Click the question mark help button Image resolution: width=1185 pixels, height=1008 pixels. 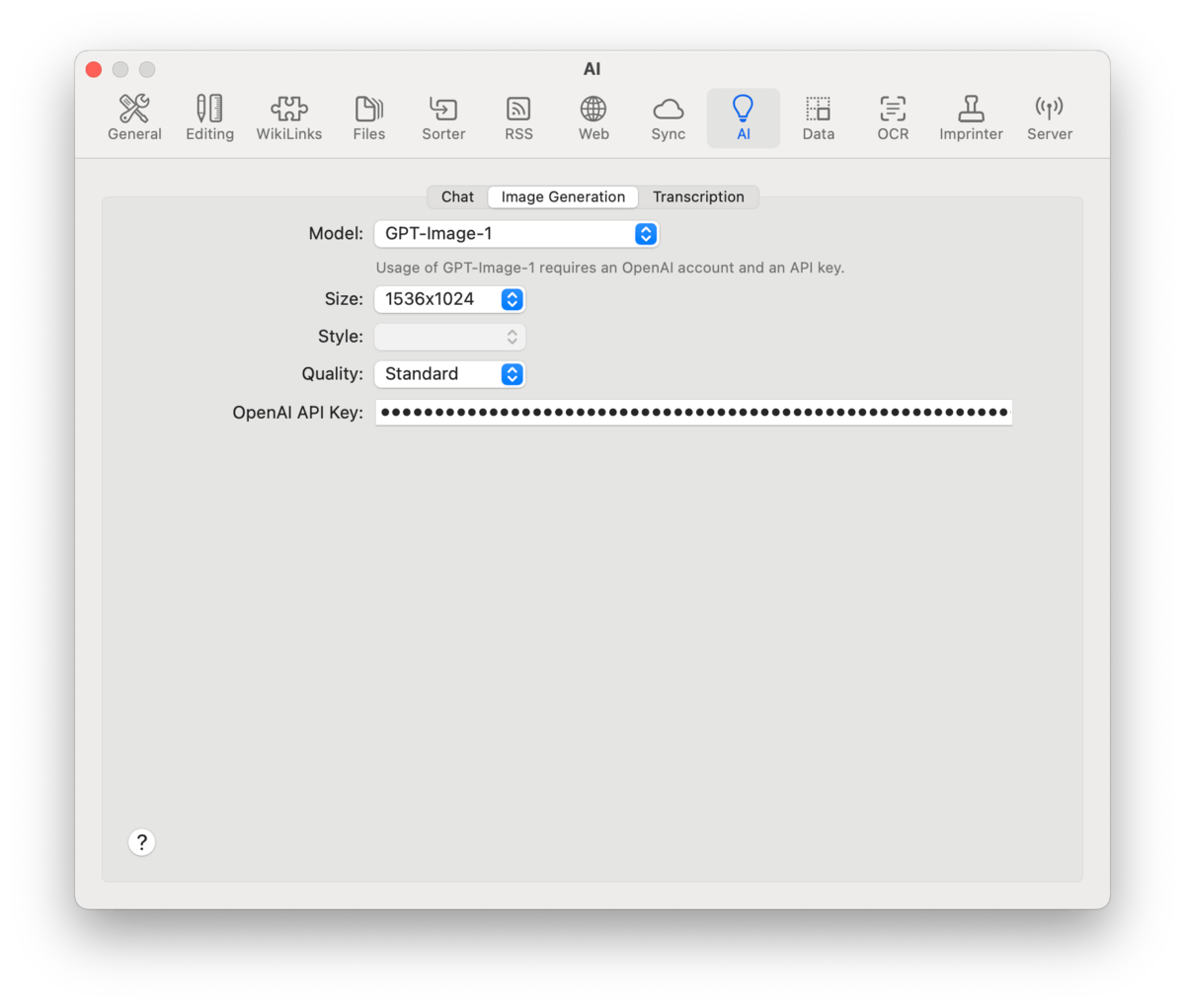pos(142,842)
